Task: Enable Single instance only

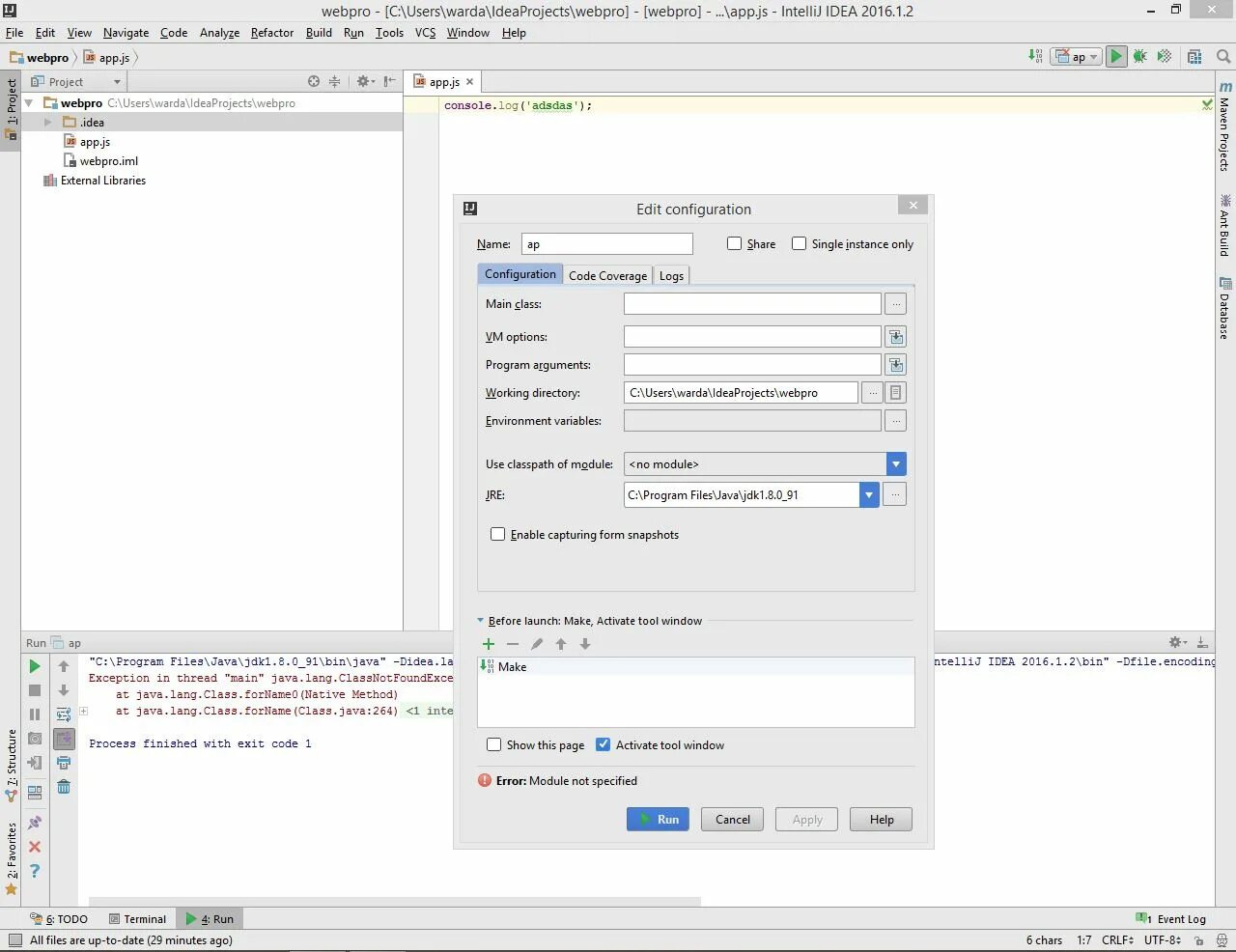Action: (x=799, y=244)
